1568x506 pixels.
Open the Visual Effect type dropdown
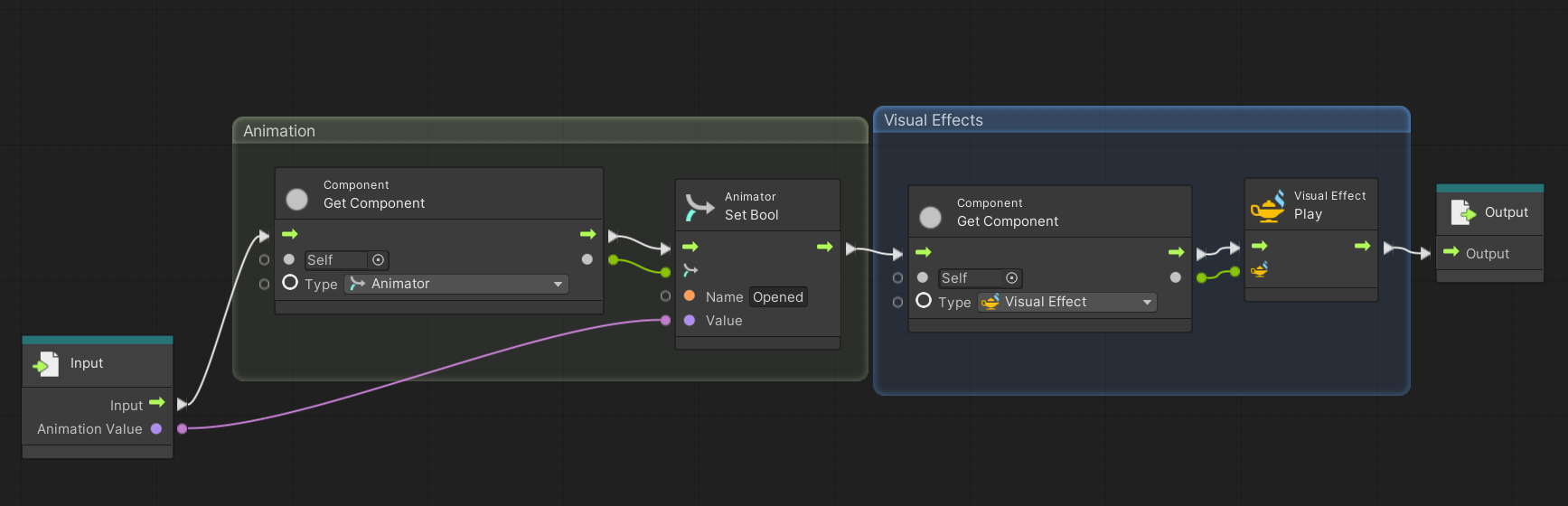coord(1067,302)
